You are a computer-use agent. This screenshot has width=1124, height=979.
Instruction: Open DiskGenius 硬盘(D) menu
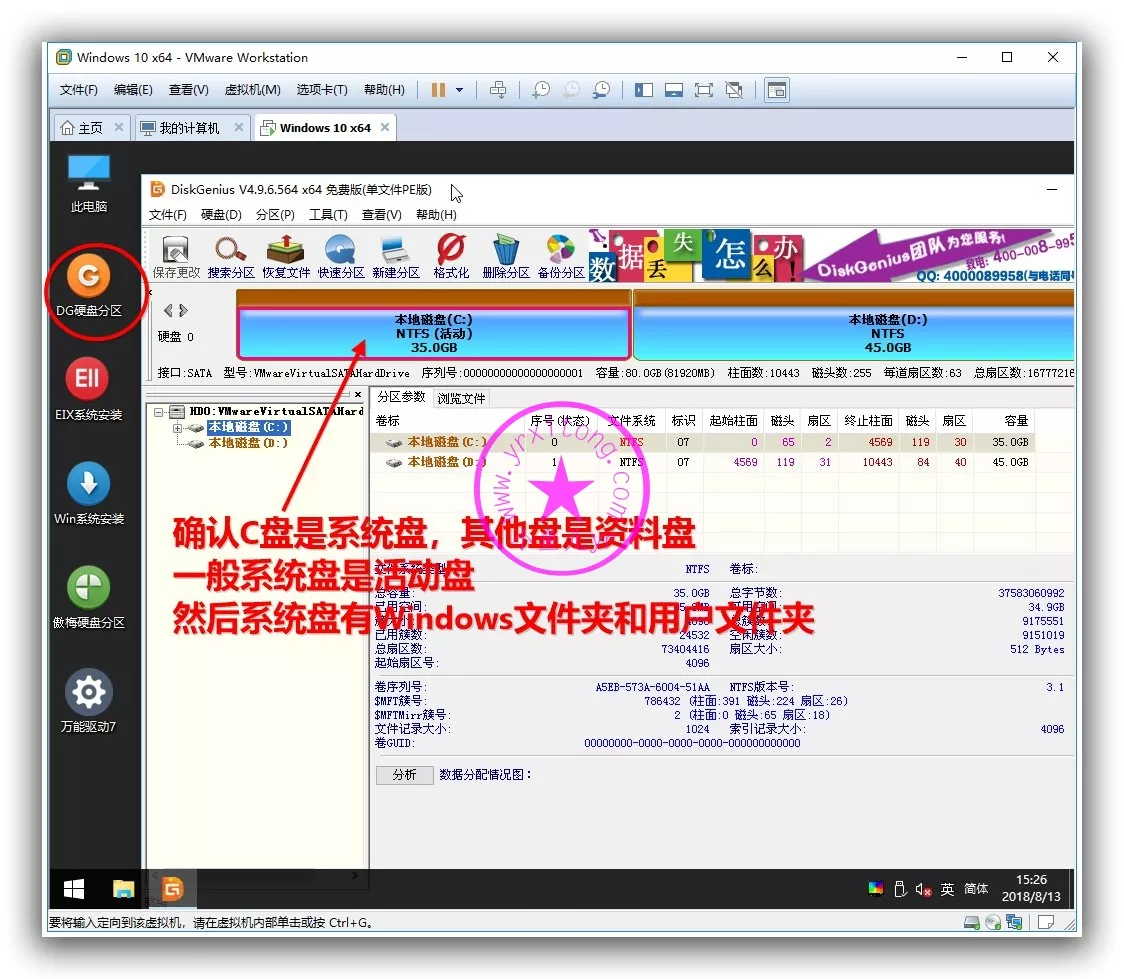pos(221,215)
